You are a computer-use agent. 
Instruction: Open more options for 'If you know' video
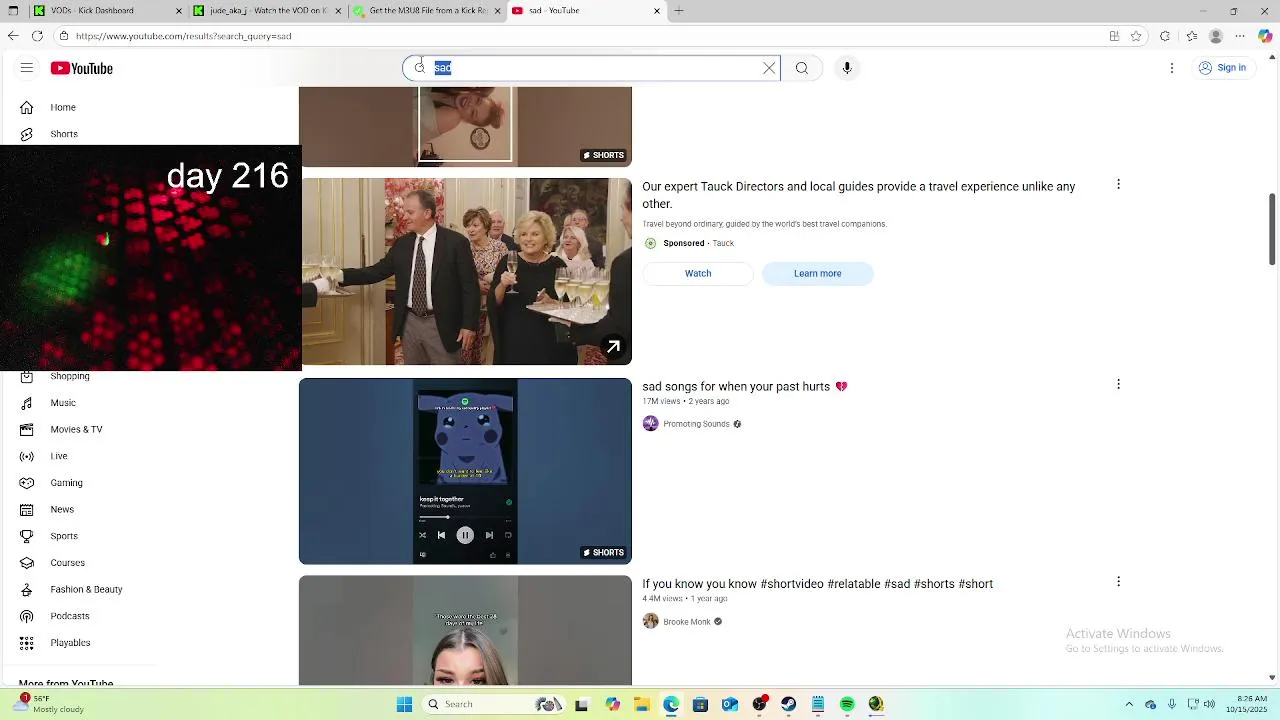click(1118, 582)
